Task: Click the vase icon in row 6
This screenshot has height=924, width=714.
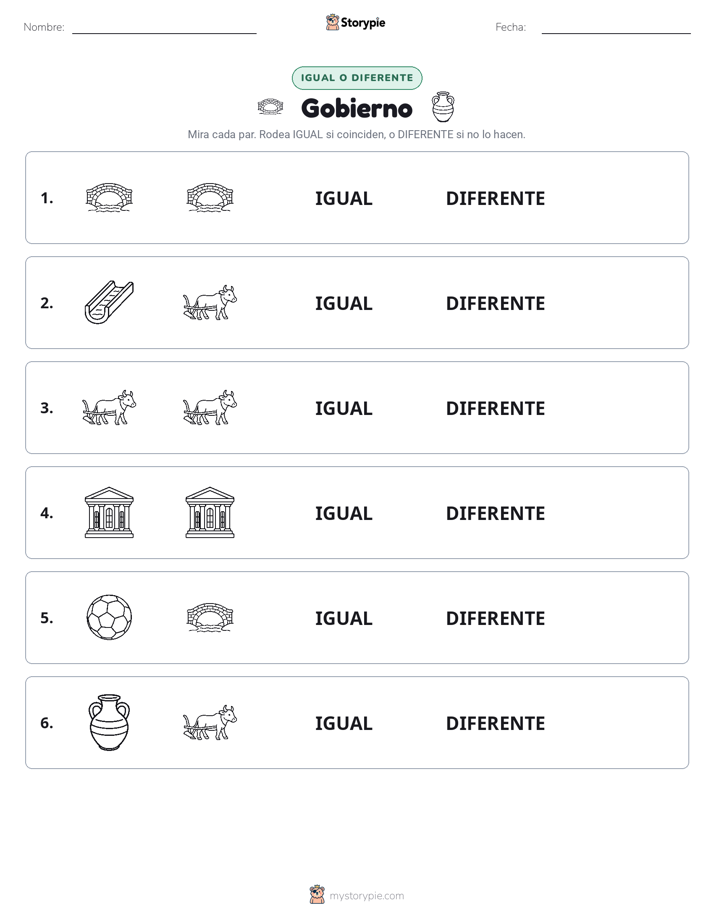Action: coord(109,722)
